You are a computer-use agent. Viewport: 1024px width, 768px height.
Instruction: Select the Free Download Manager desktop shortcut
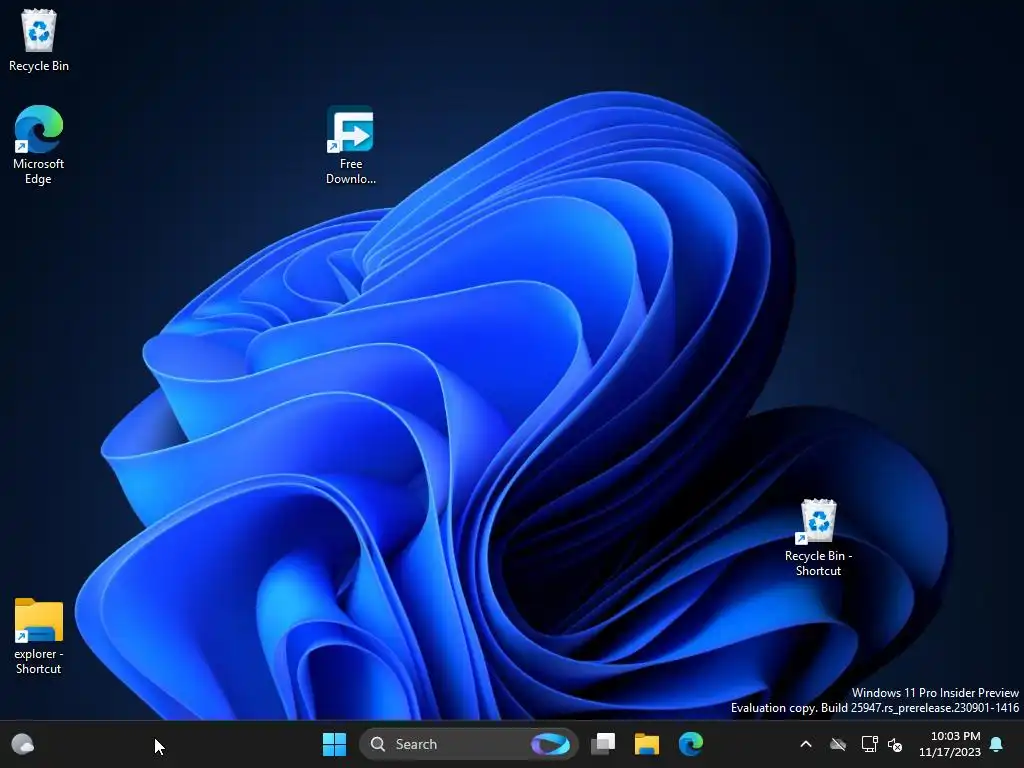(351, 145)
